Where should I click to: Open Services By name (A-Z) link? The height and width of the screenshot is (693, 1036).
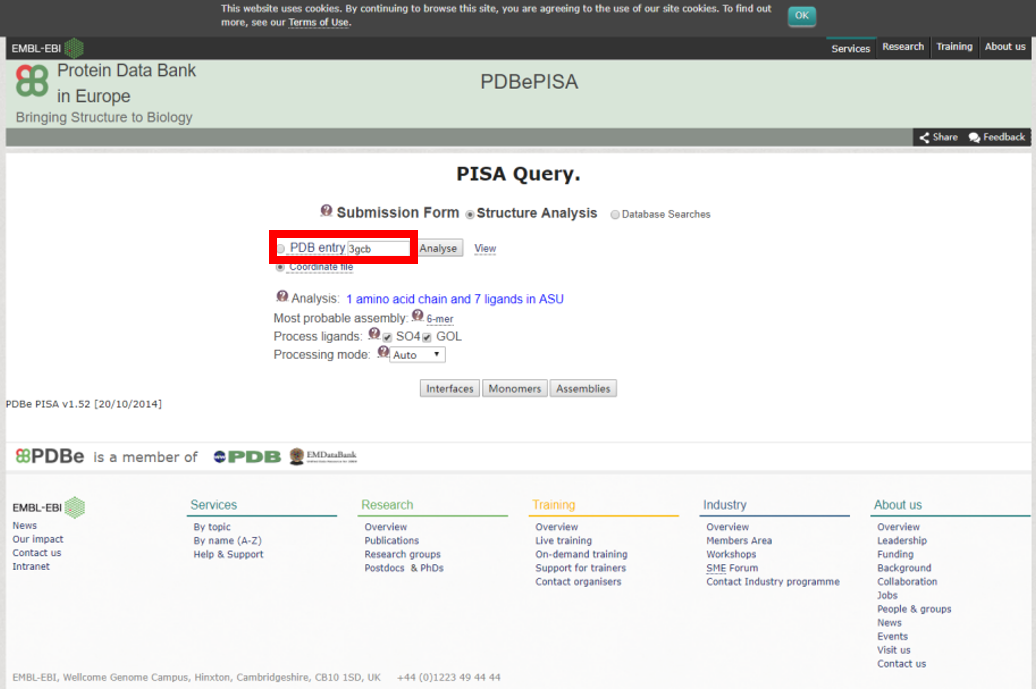pyautogui.click(x=227, y=541)
